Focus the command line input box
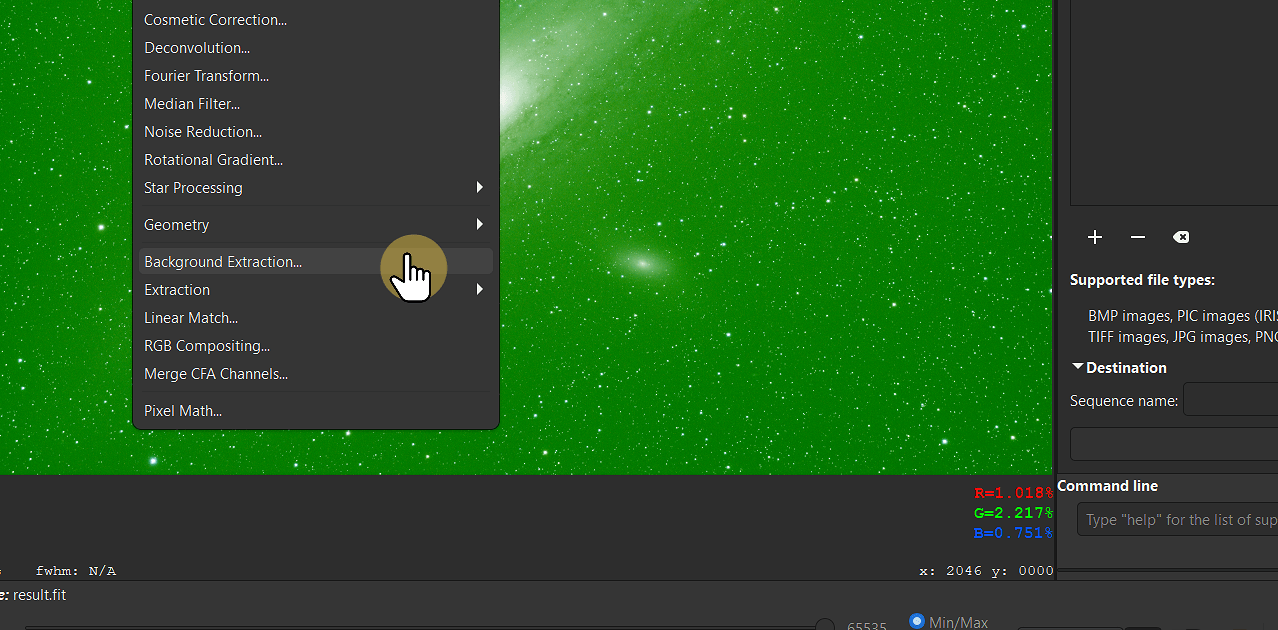This screenshot has height=630, width=1278. click(1180, 519)
